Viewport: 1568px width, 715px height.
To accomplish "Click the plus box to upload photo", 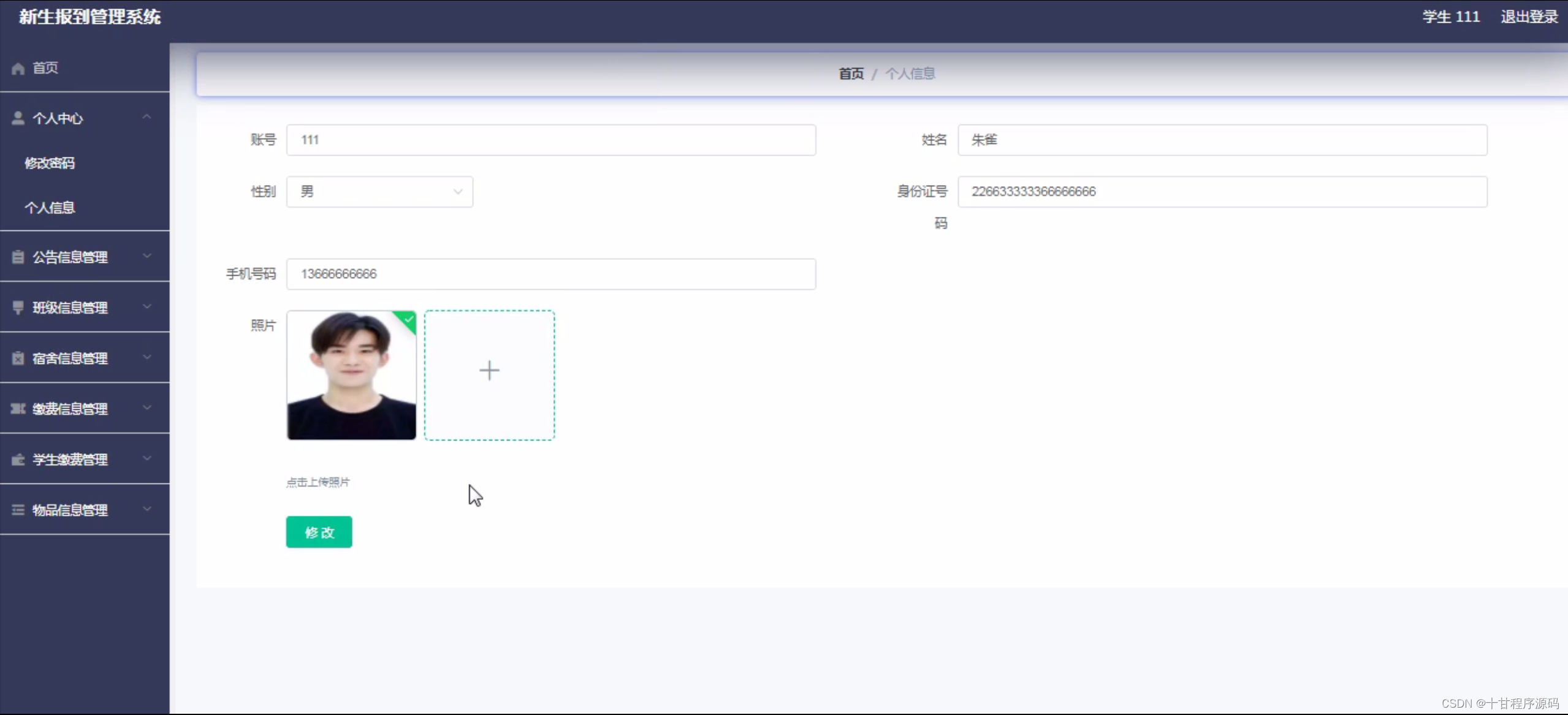I will pos(489,370).
